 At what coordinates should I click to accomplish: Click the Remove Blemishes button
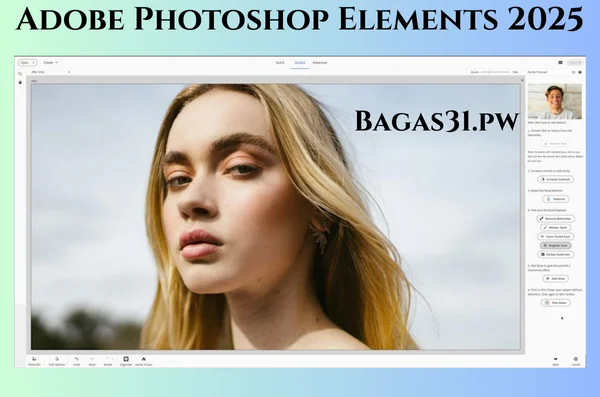[x=556, y=219]
